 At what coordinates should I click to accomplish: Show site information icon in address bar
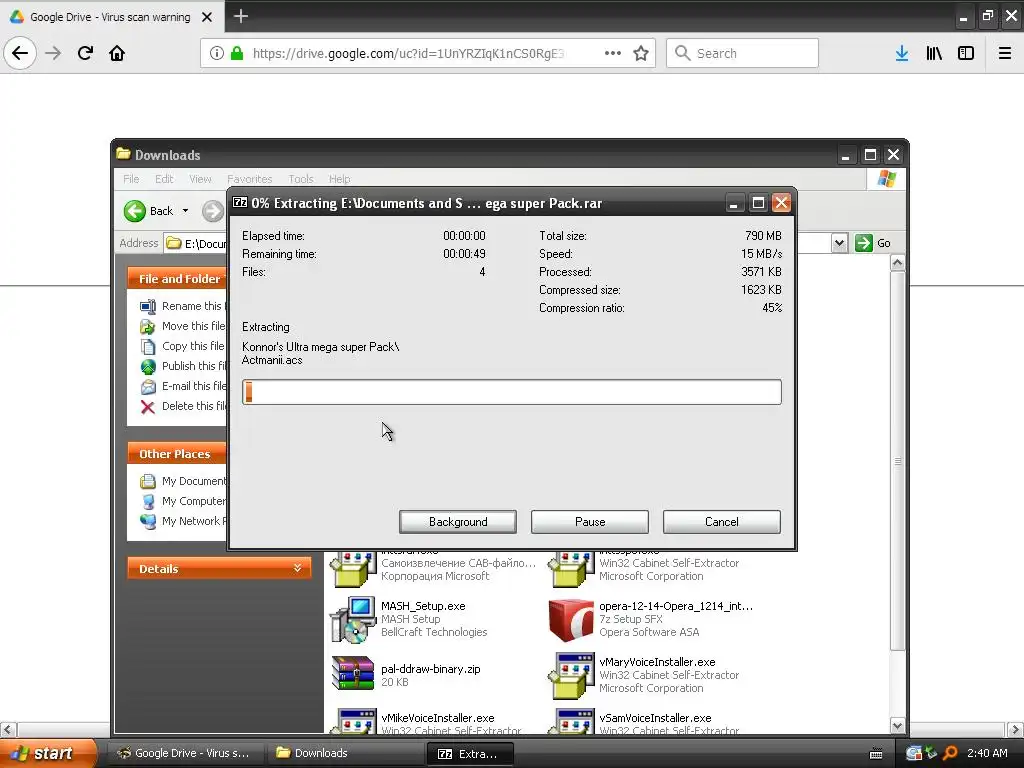[x=217, y=53]
